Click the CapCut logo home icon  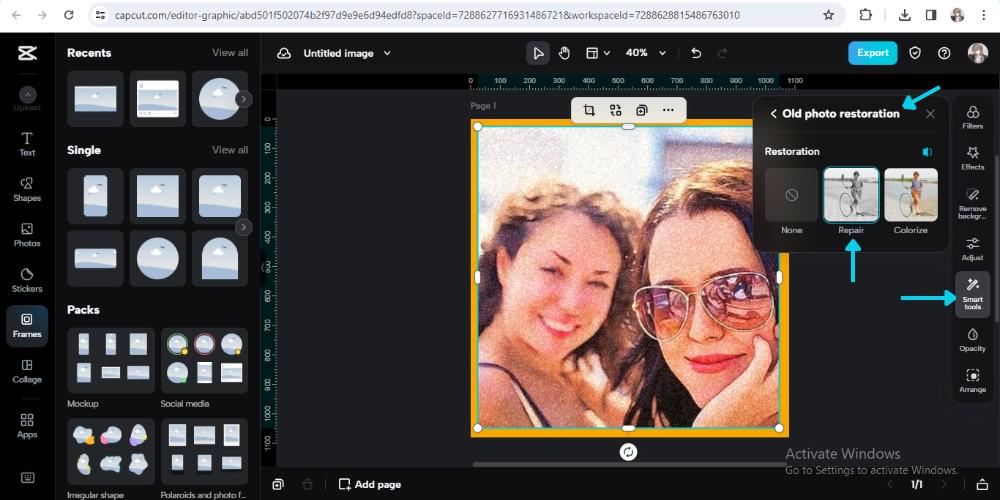click(x=27, y=54)
